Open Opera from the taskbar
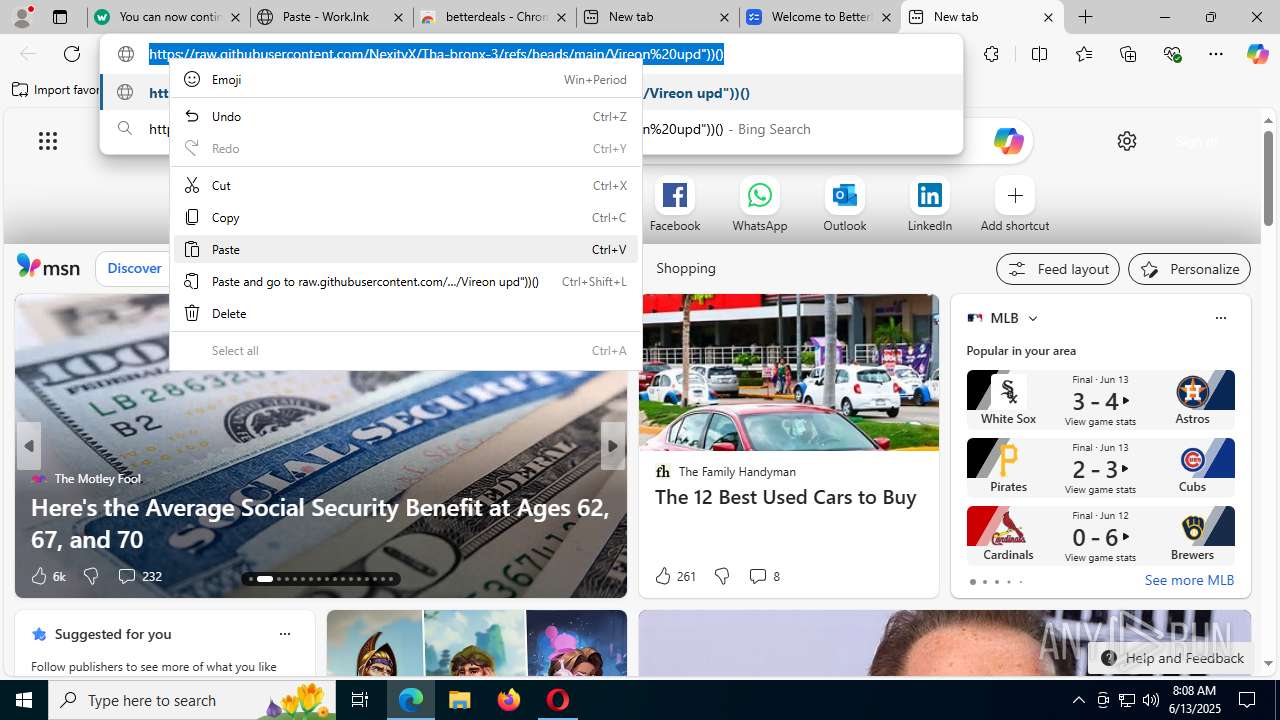Image resolution: width=1280 pixels, height=720 pixels. click(x=558, y=700)
